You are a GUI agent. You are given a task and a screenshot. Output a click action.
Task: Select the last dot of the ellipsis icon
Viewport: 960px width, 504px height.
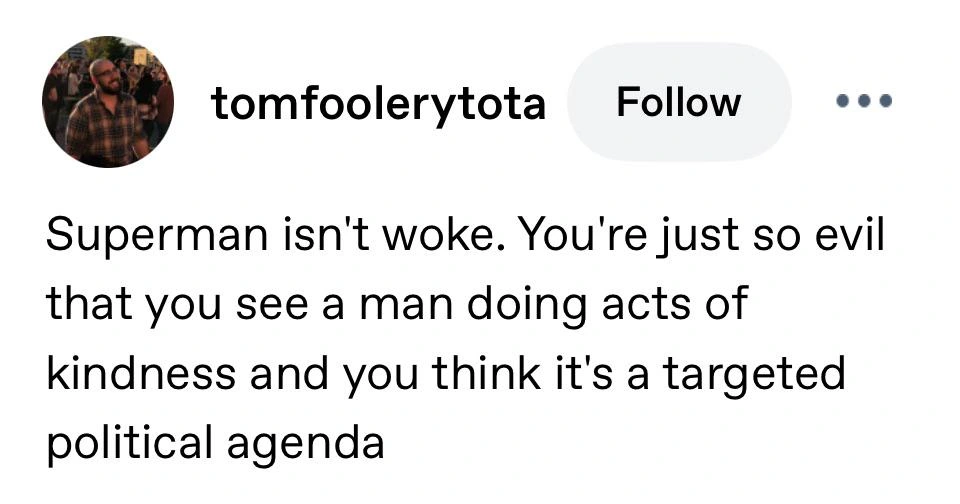point(885,100)
